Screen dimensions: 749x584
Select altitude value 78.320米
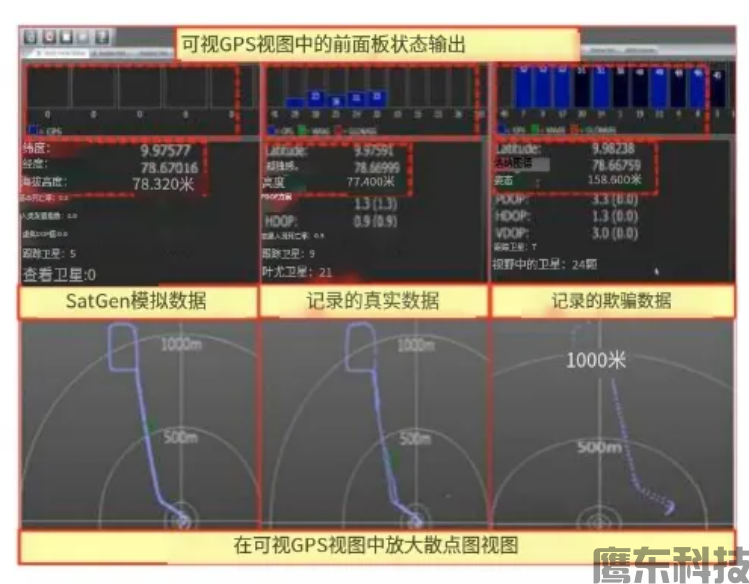[x=163, y=184]
